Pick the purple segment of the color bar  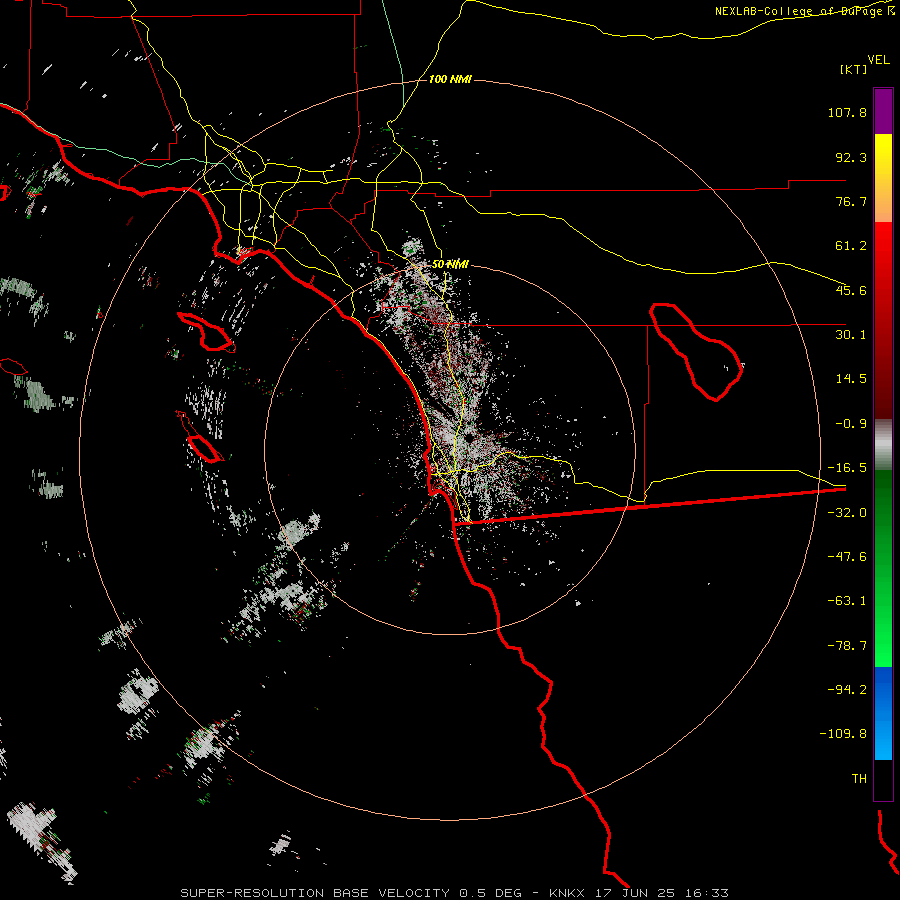coord(883,111)
